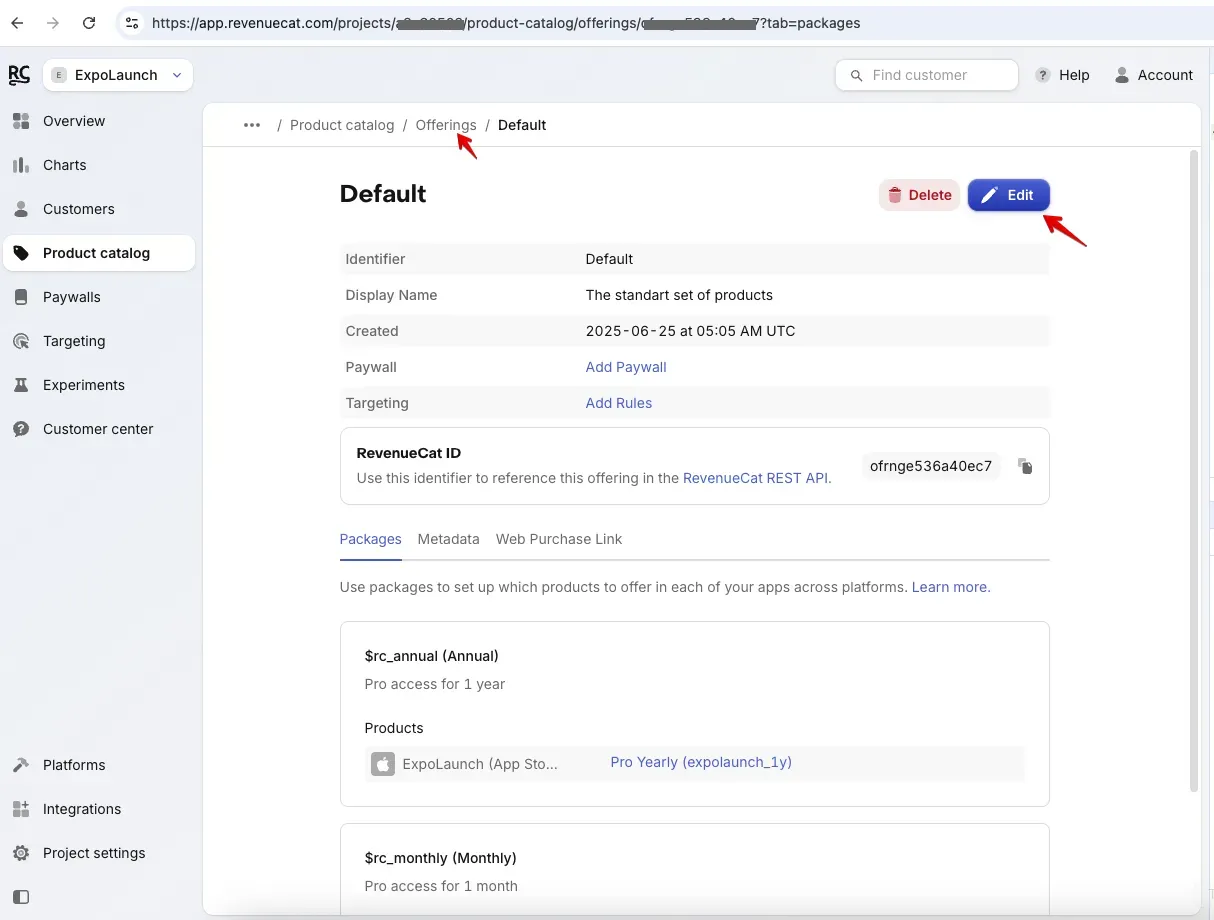Click the Help question mark icon

(x=1043, y=75)
